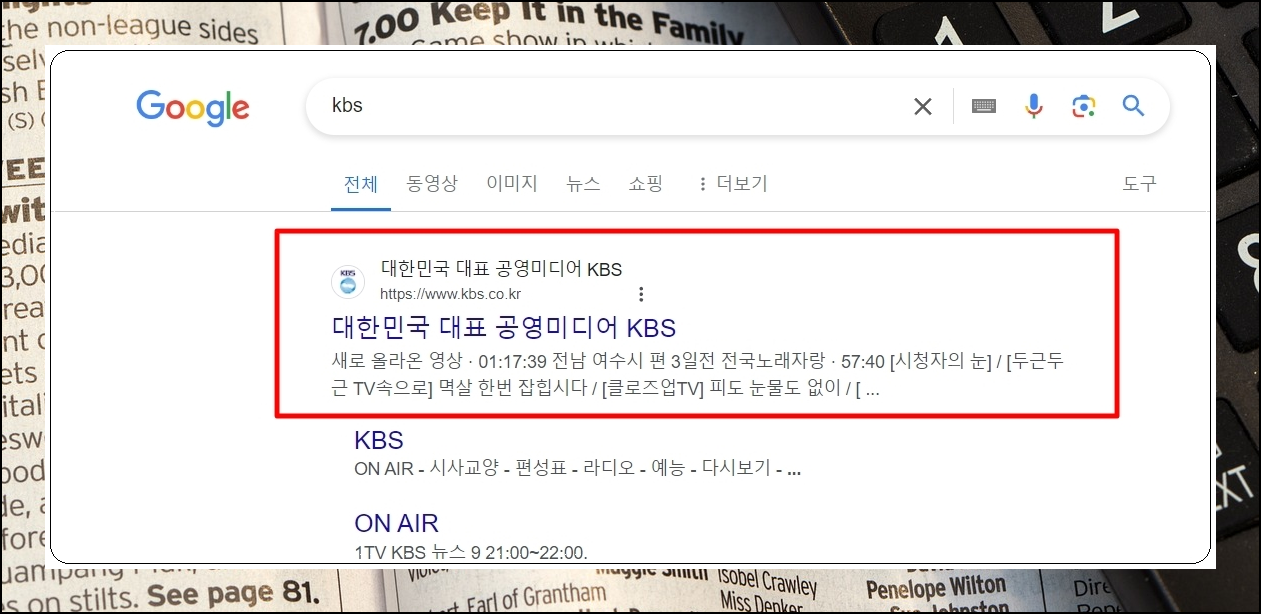Submit search with magnifying glass icon
The width and height of the screenshot is (1261, 614).
[1133, 106]
